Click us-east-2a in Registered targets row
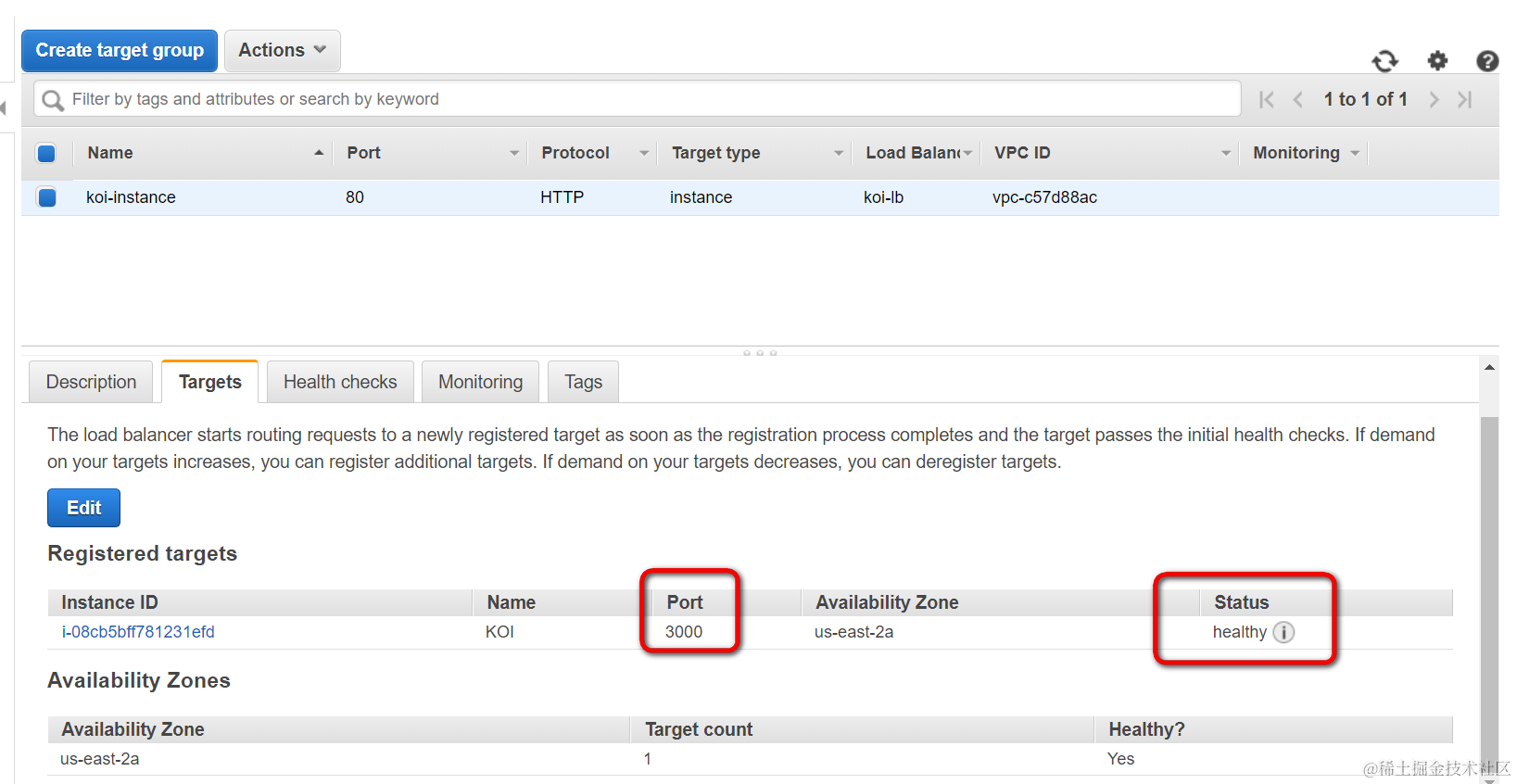Screen dimensions: 1517x784 click(853, 632)
